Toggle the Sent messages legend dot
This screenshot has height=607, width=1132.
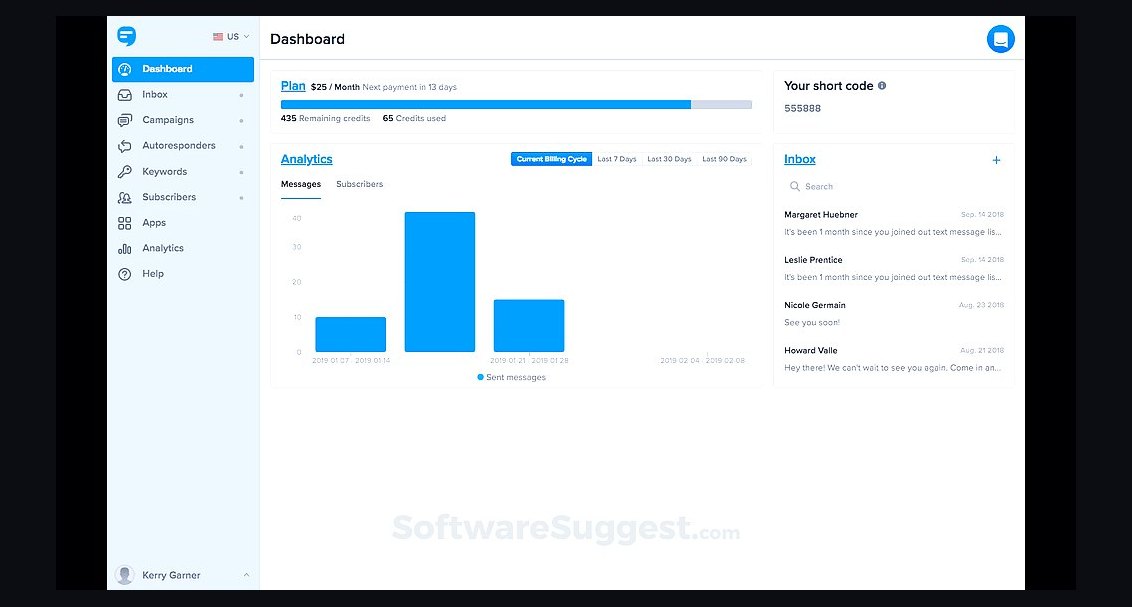[x=481, y=377]
